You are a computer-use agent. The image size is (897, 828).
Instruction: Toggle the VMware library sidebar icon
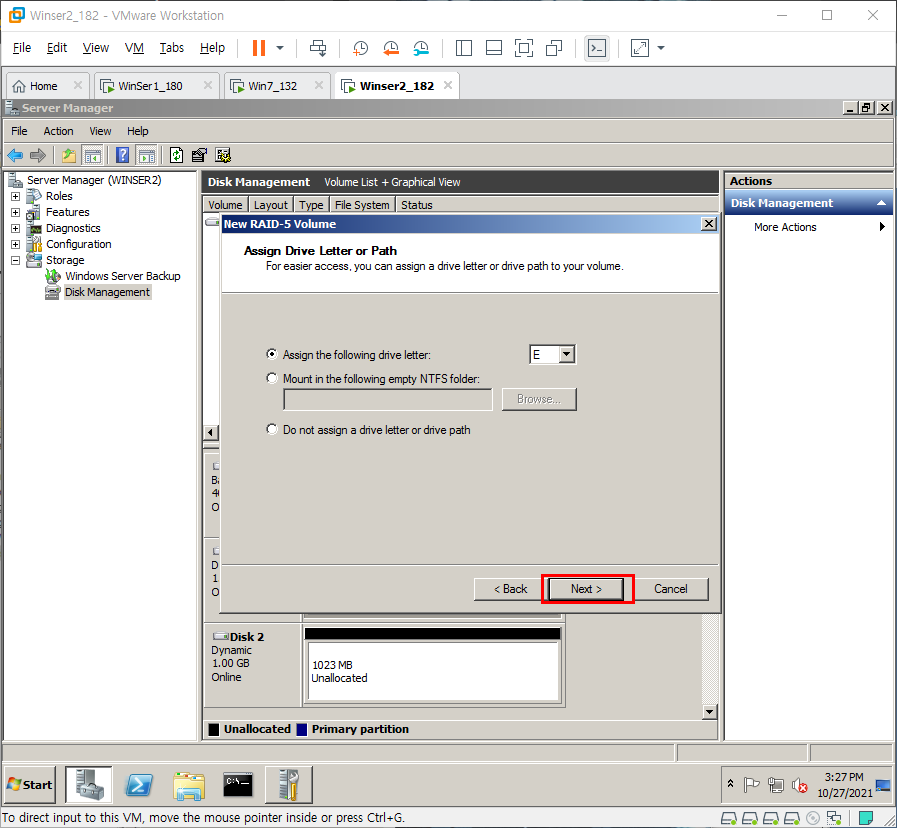(463, 48)
